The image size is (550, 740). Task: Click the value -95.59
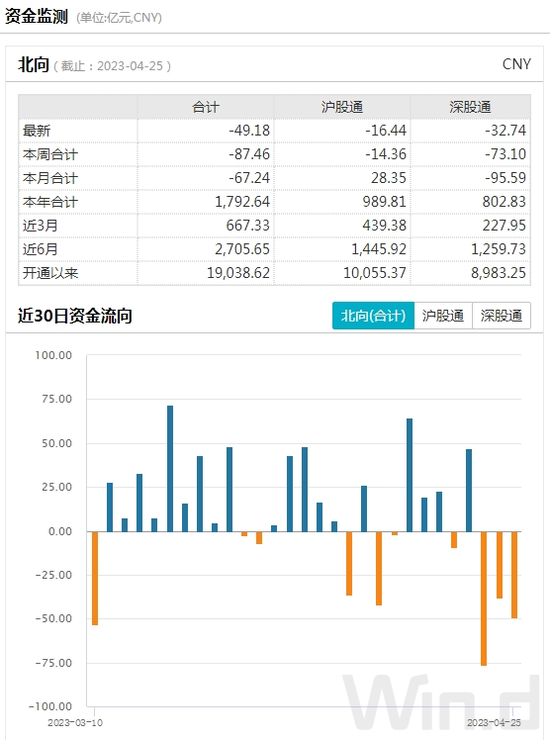tap(505, 178)
